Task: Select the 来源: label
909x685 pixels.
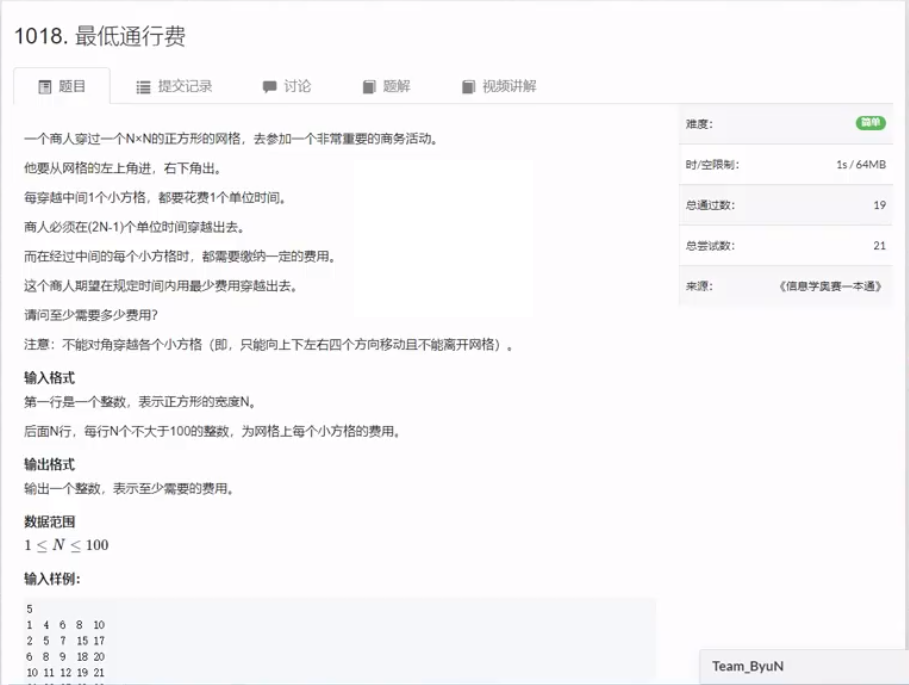Action: [699, 286]
